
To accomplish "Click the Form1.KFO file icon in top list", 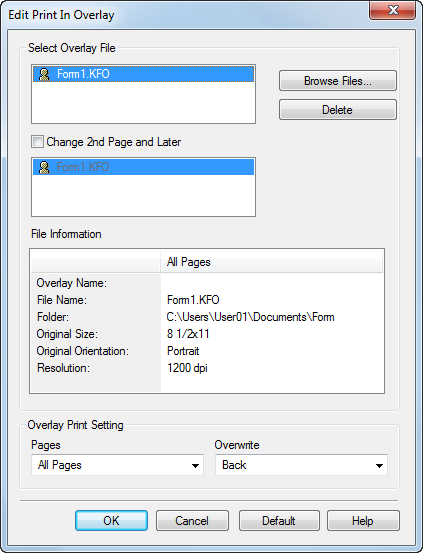I will coord(44,74).
